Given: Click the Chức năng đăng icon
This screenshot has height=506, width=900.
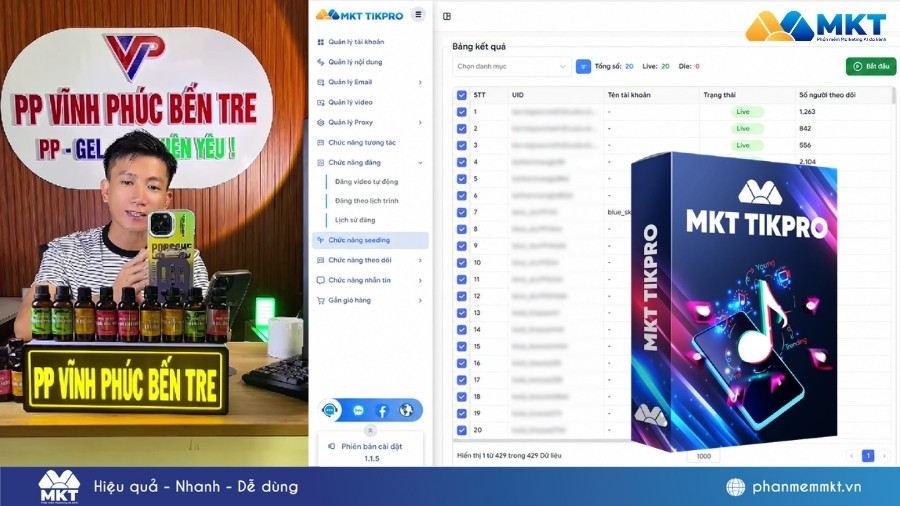Looking at the screenshot, I should [x=321, y=162].
